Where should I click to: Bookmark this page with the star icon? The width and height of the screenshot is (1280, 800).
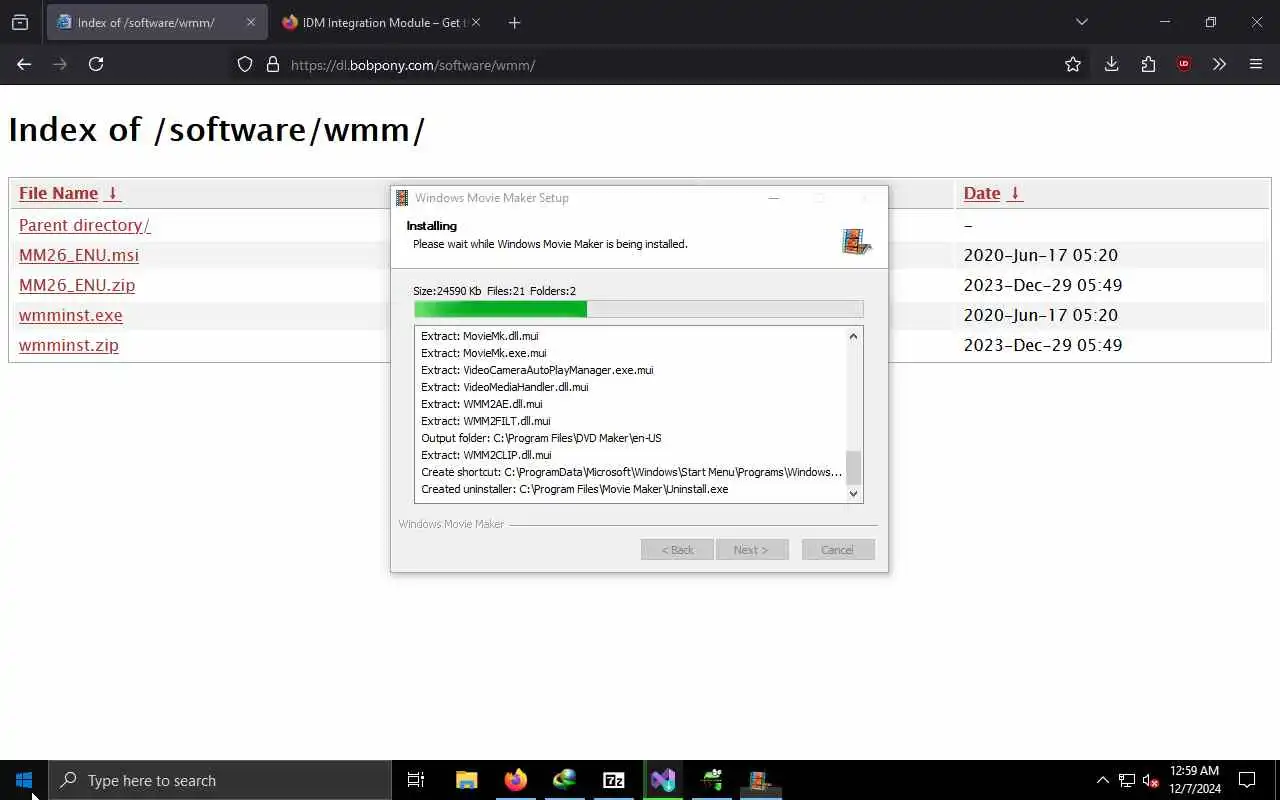point(1073,64)
